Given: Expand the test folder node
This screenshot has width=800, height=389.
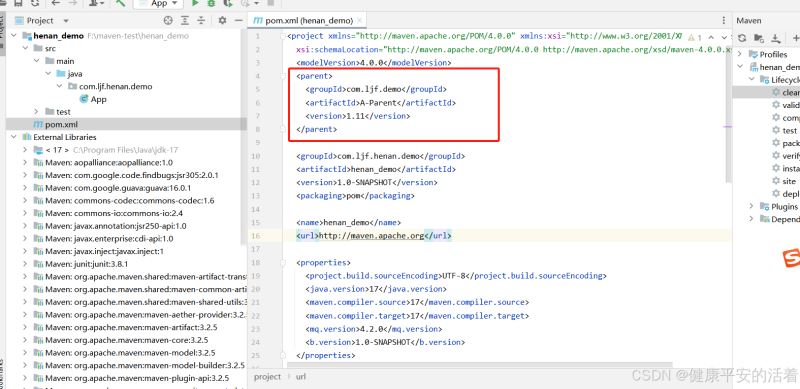Looking at the screenshot, I should pyautogui.click(x=37, y=111).
